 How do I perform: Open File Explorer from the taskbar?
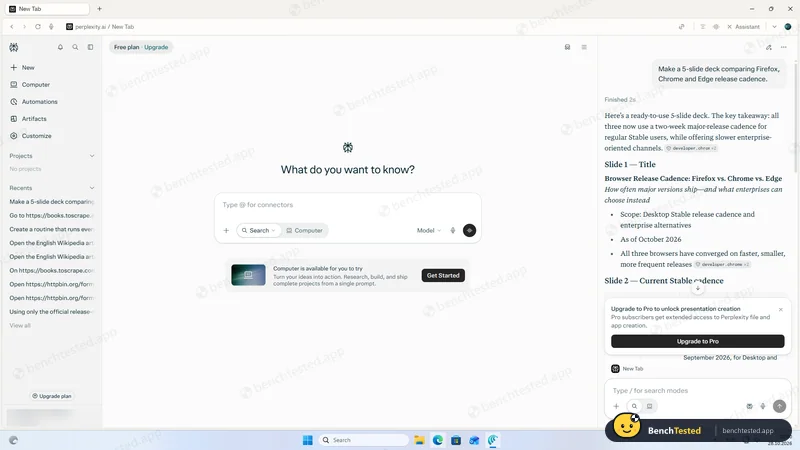click(x=419, y=440)
